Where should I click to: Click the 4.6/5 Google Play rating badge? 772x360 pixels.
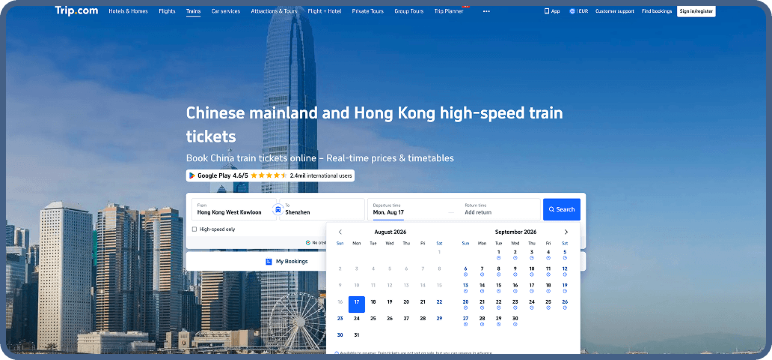coord(270,175)
